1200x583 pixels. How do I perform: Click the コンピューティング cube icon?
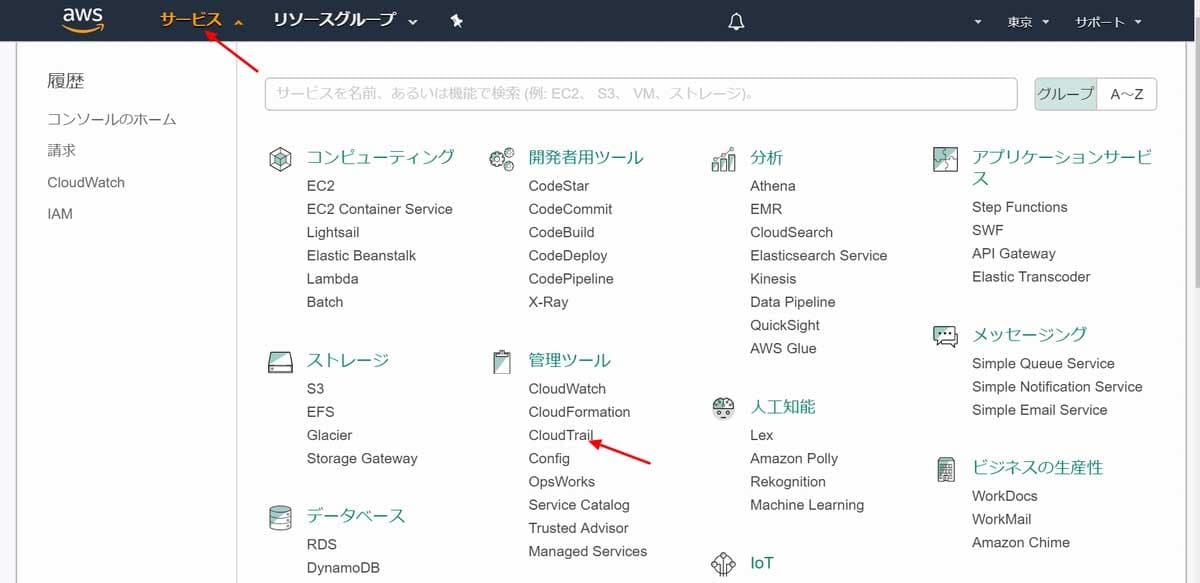[x=280, y=157]
